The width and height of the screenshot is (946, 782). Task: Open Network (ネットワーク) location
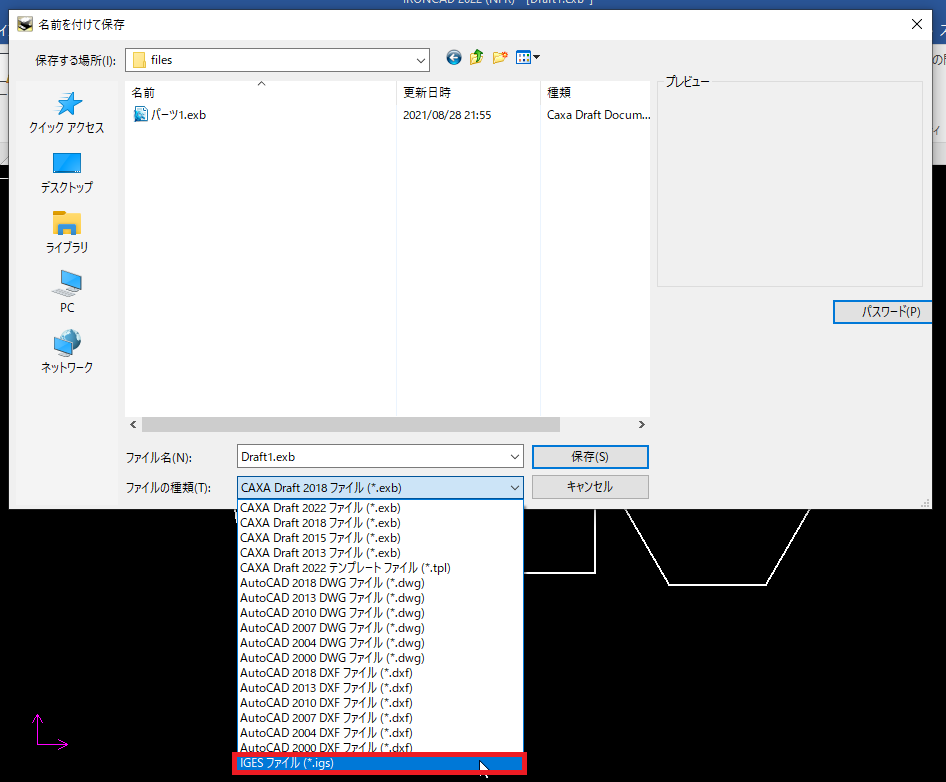[67, 352]
